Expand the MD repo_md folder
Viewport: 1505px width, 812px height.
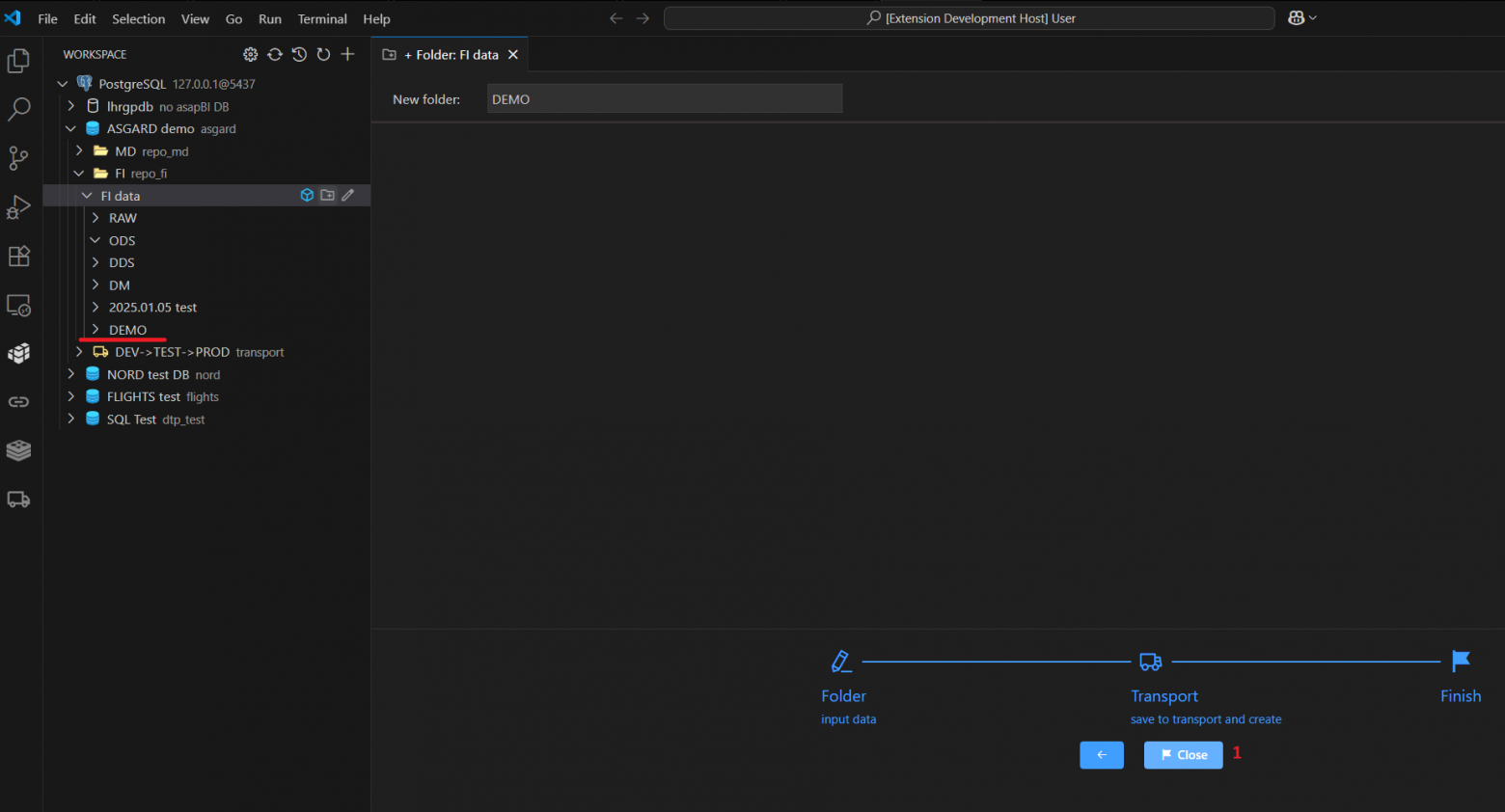[x=79, y=150]
